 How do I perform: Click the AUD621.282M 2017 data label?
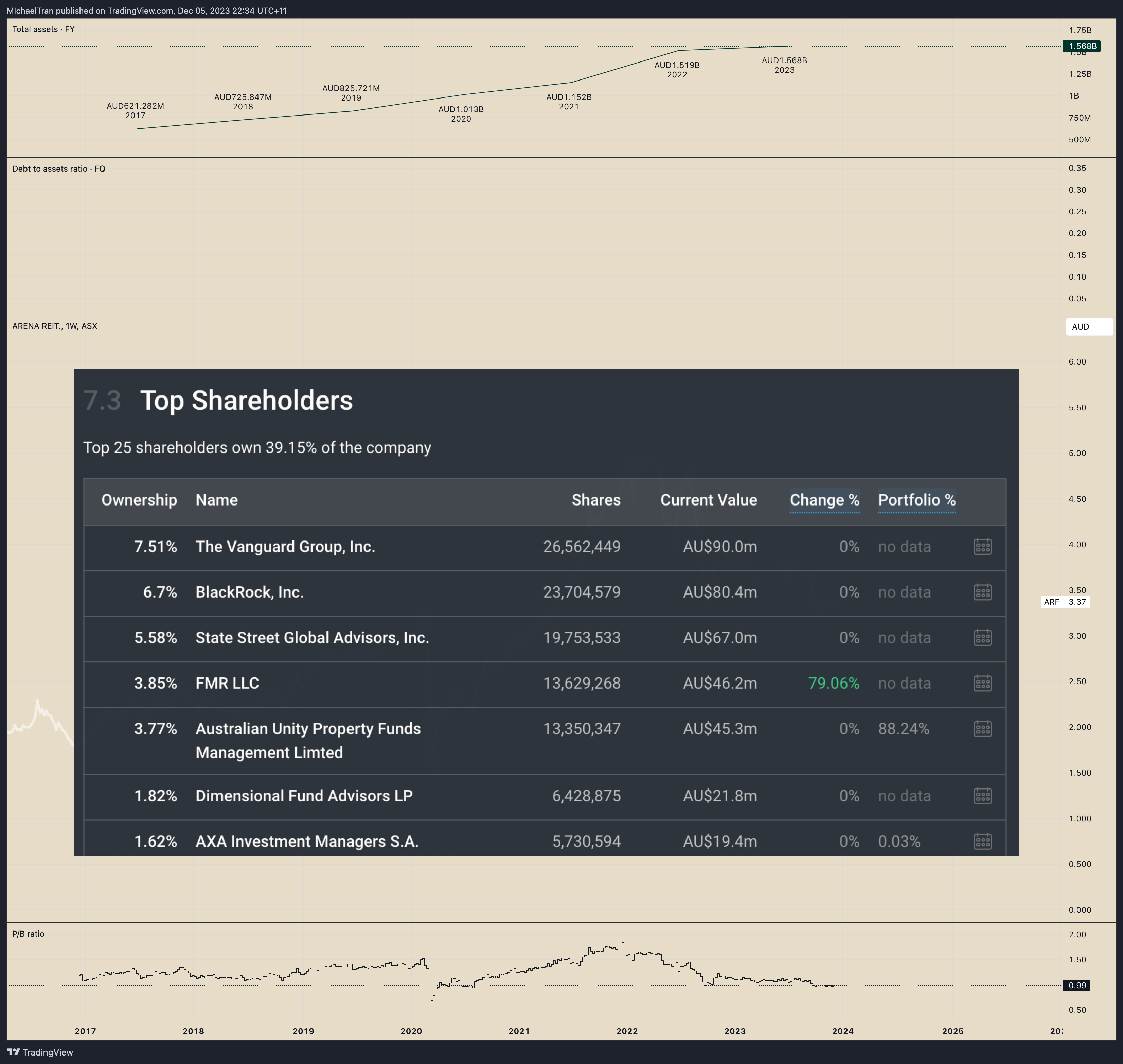click(x=136, y=111)
